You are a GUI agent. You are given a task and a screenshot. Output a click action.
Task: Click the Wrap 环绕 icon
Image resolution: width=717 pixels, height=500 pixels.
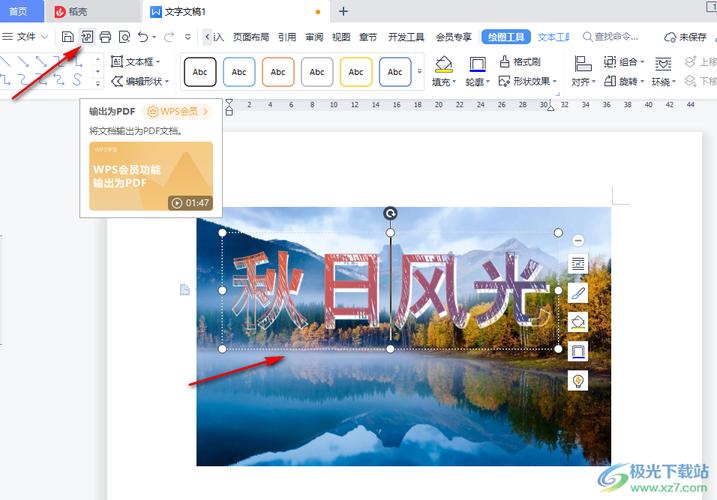[x=663, y=64]
